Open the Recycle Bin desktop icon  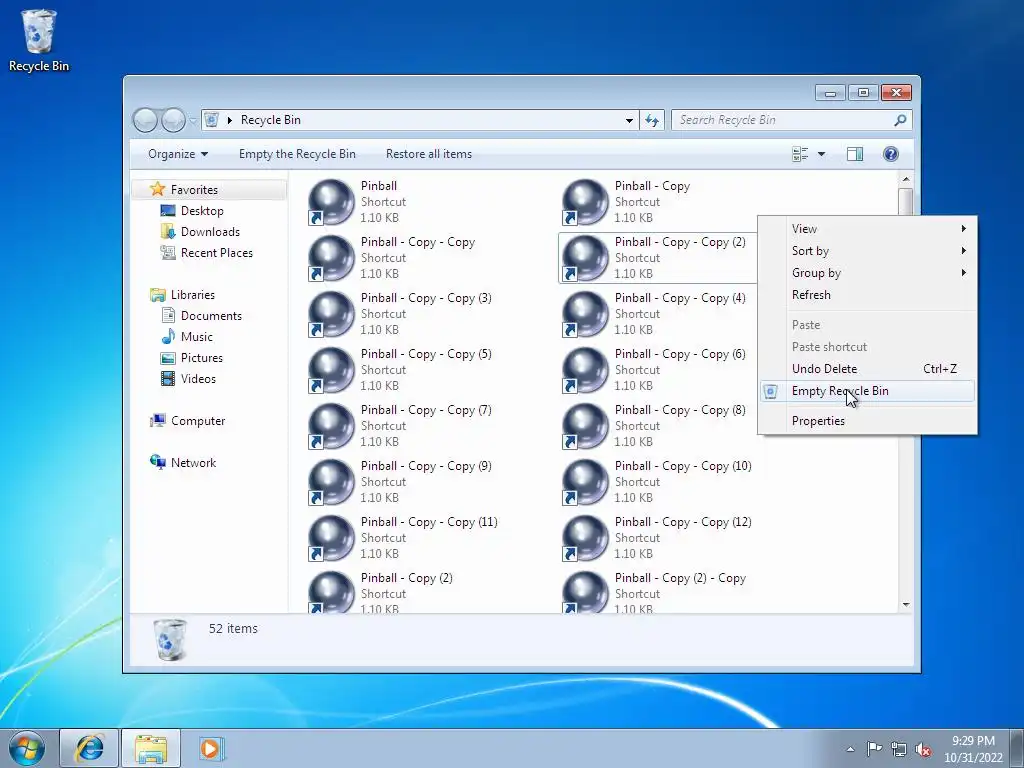click(x=39, y=40)
